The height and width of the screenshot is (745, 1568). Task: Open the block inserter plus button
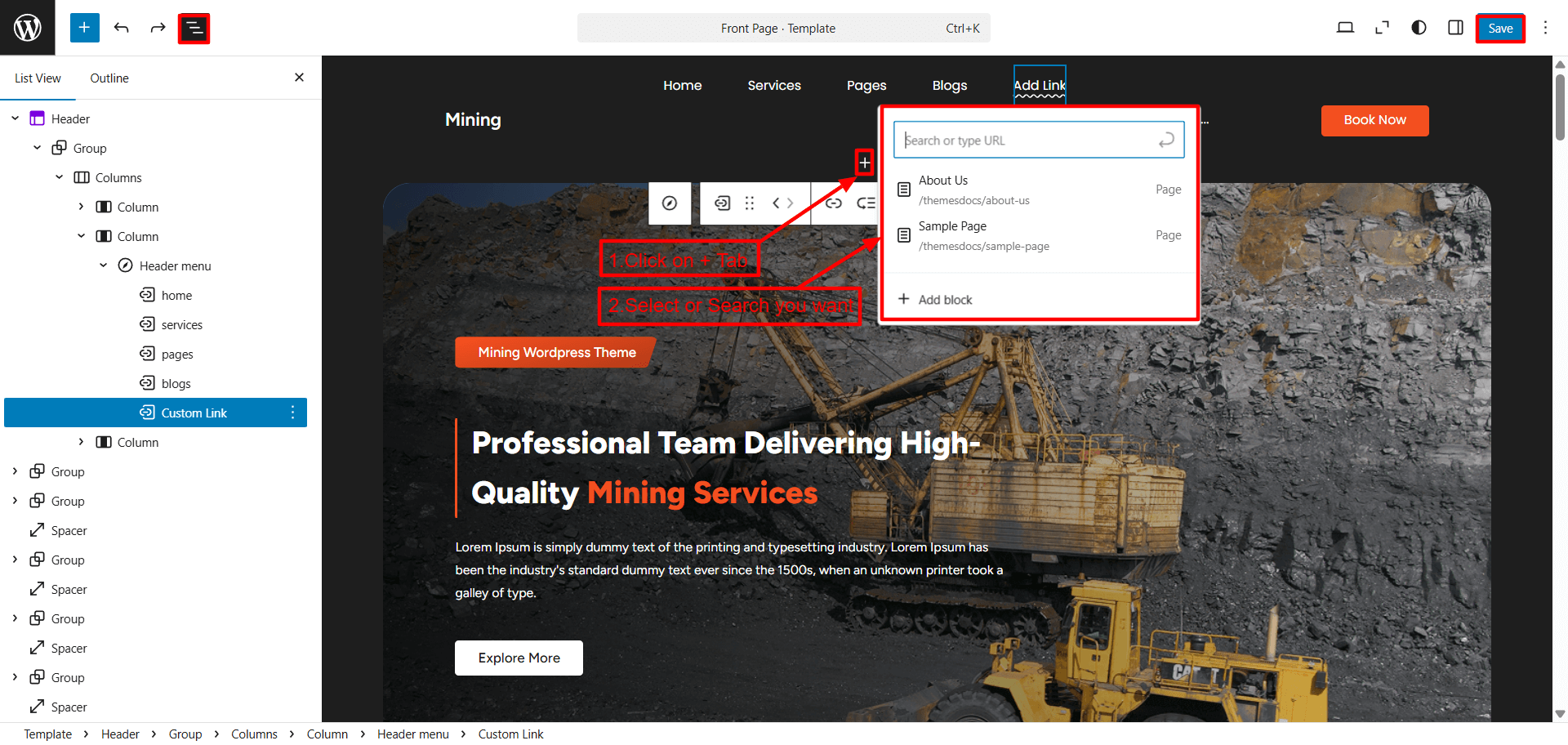click(84, 28)
